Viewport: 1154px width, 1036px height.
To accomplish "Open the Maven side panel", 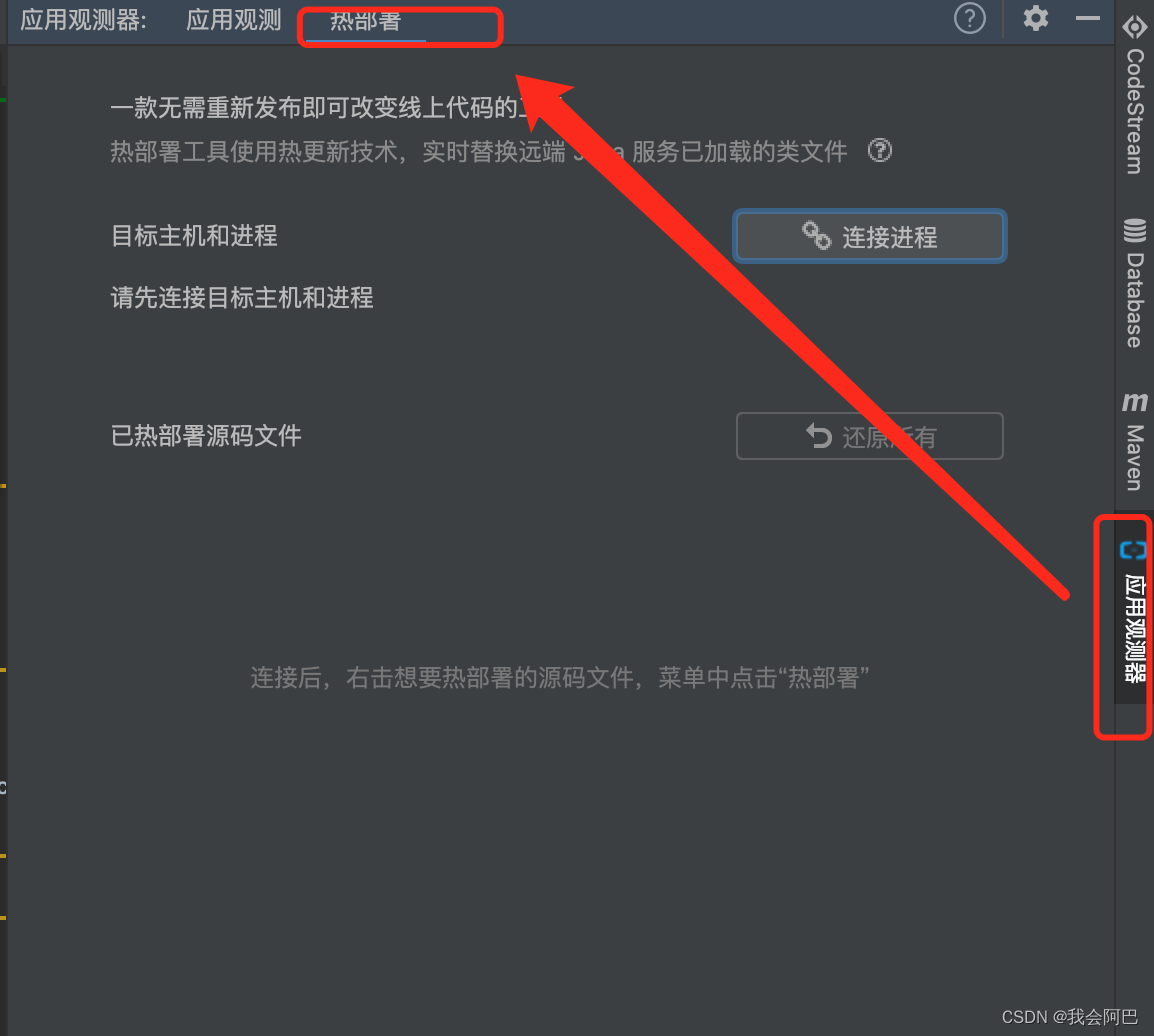I will (1134, 442).
